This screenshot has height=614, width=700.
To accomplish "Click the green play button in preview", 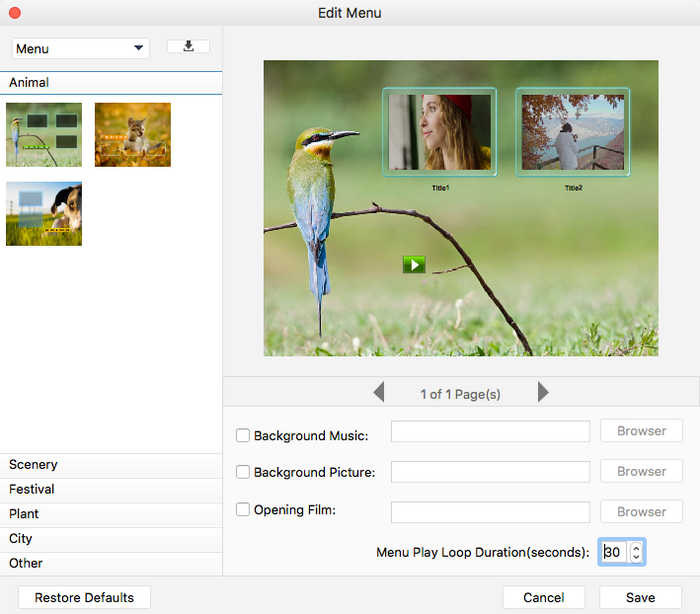I will pos(414,265).
